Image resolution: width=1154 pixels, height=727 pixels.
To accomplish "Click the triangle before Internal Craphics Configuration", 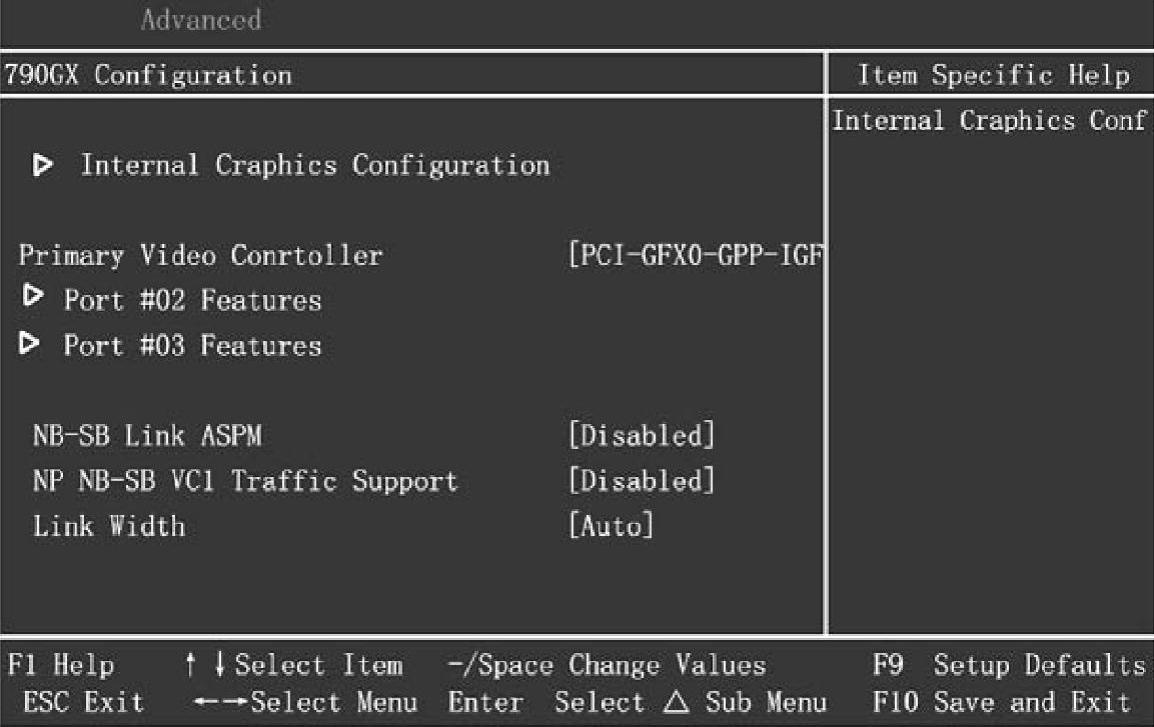I will pyautogui.click(x=43, y=165).
